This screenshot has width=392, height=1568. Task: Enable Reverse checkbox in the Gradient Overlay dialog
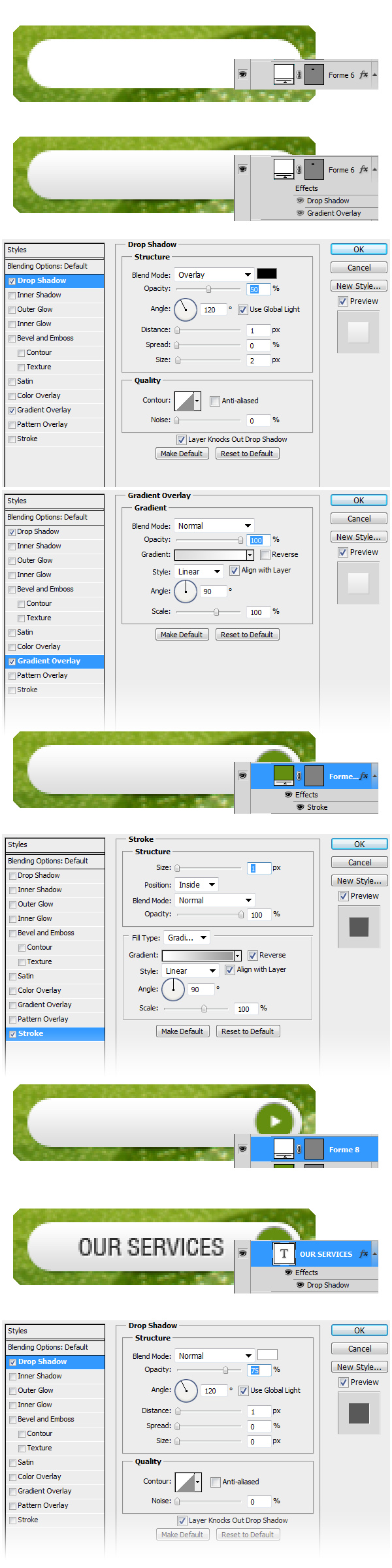click(265, 554)
